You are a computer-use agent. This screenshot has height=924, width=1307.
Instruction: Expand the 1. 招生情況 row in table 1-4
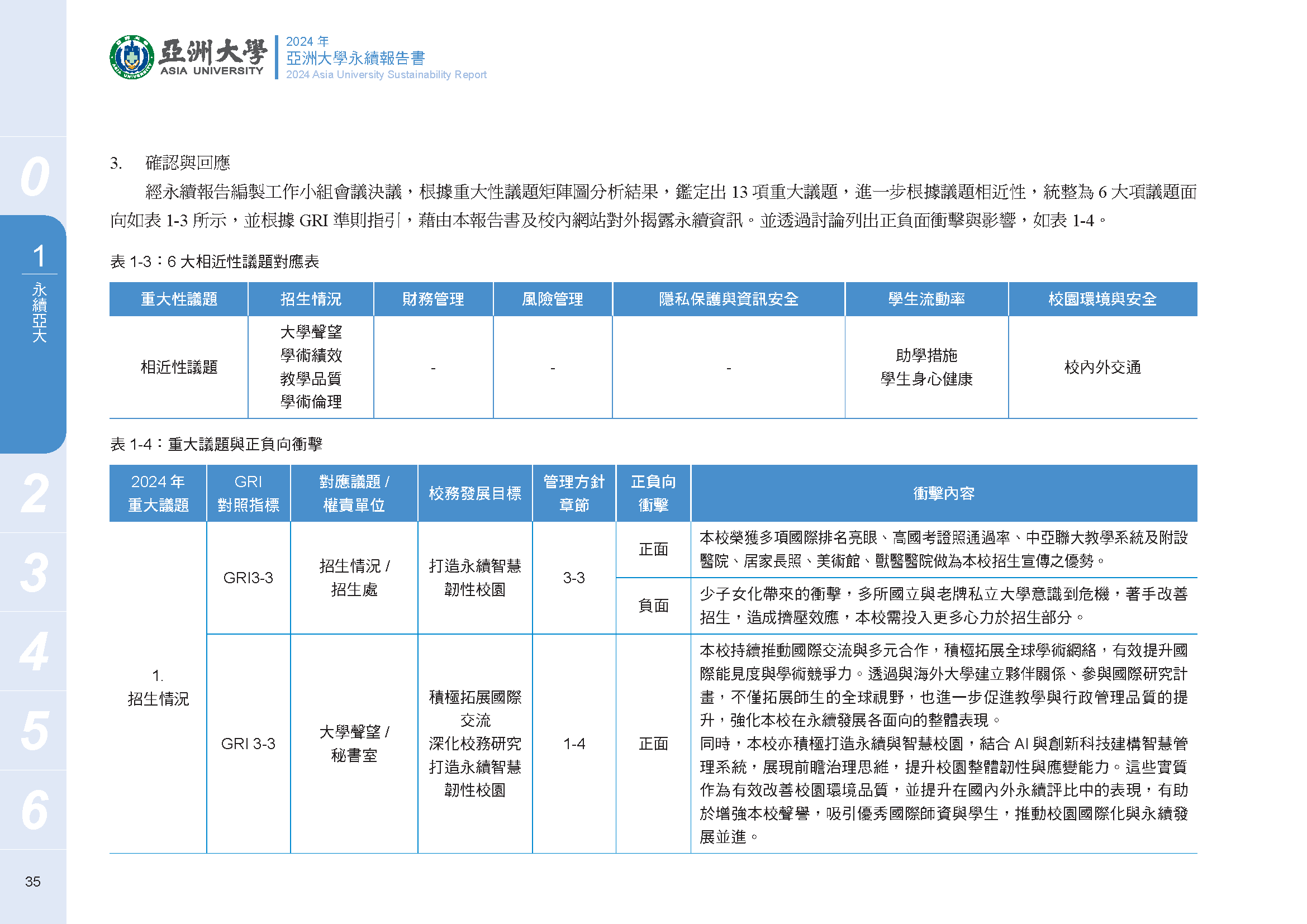158,688
